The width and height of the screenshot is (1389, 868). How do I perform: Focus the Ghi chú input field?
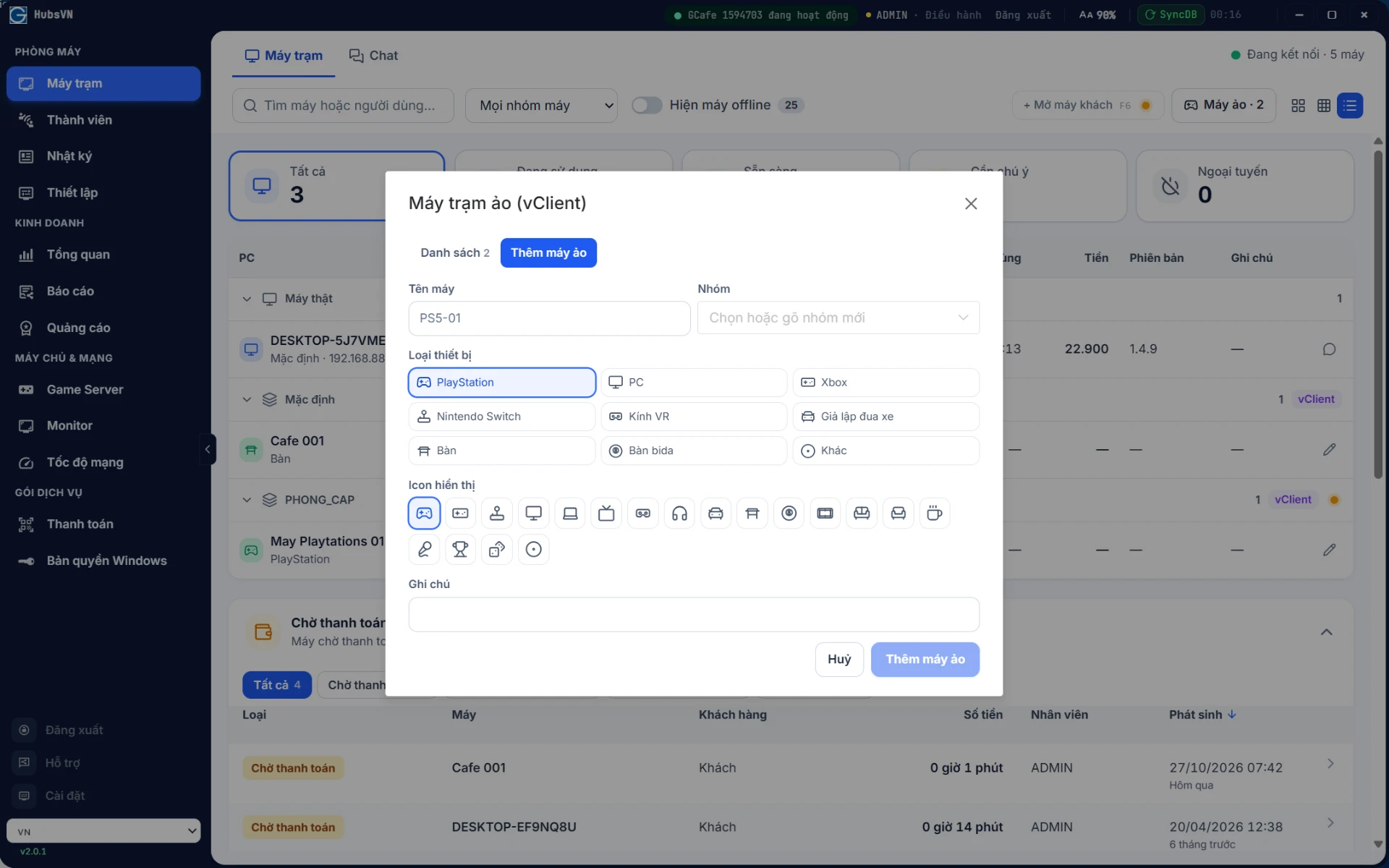pyautogui.click(x=694, y=615)
